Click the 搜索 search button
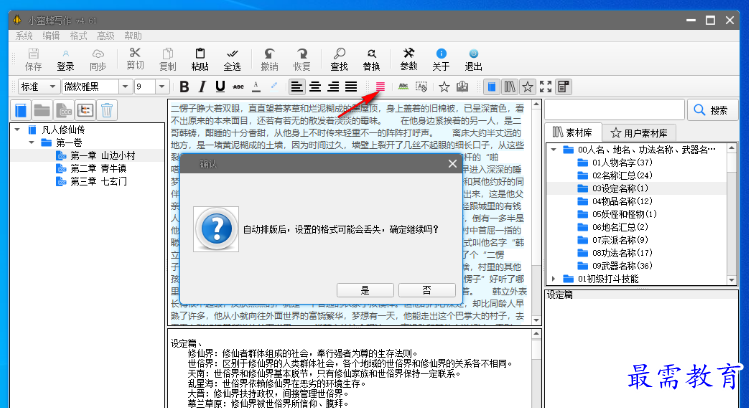Screen dimensions: 749x408 click(x=713, y=110)
